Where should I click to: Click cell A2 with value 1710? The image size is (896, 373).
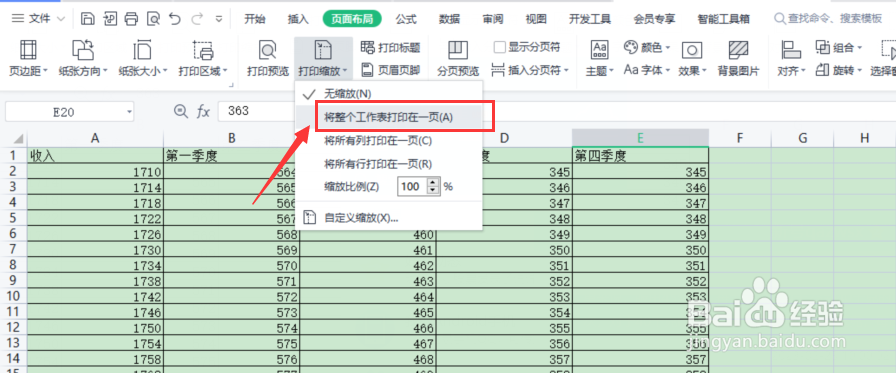[x=95, y=171]
